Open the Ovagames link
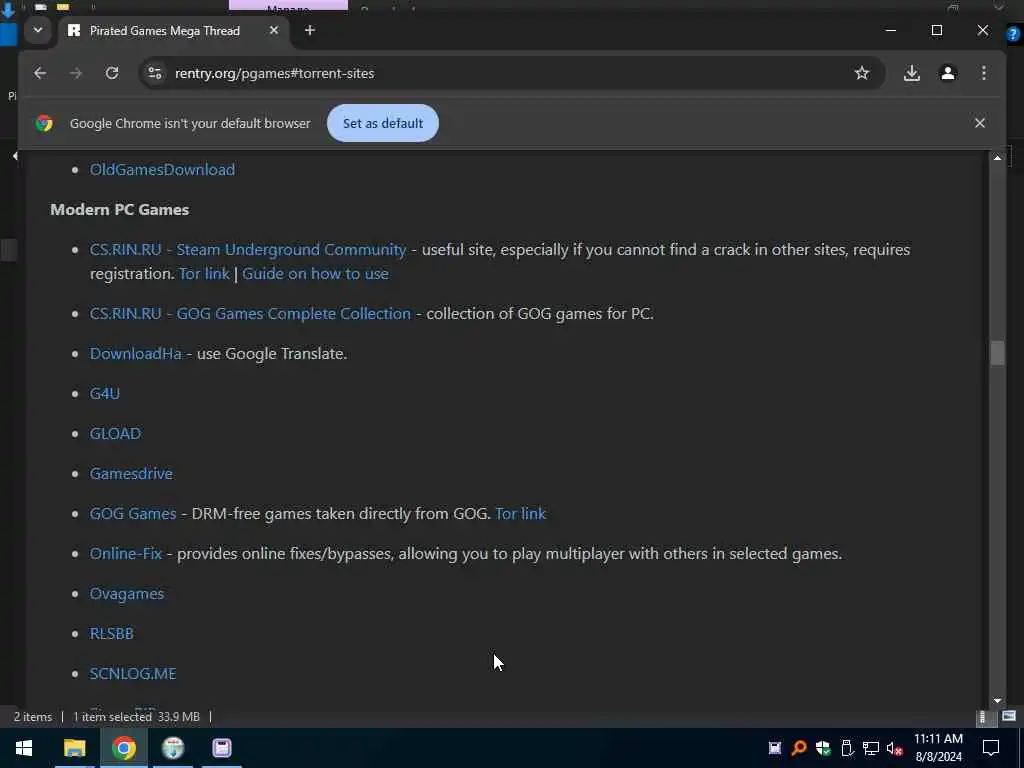 [x=127, y=594]
